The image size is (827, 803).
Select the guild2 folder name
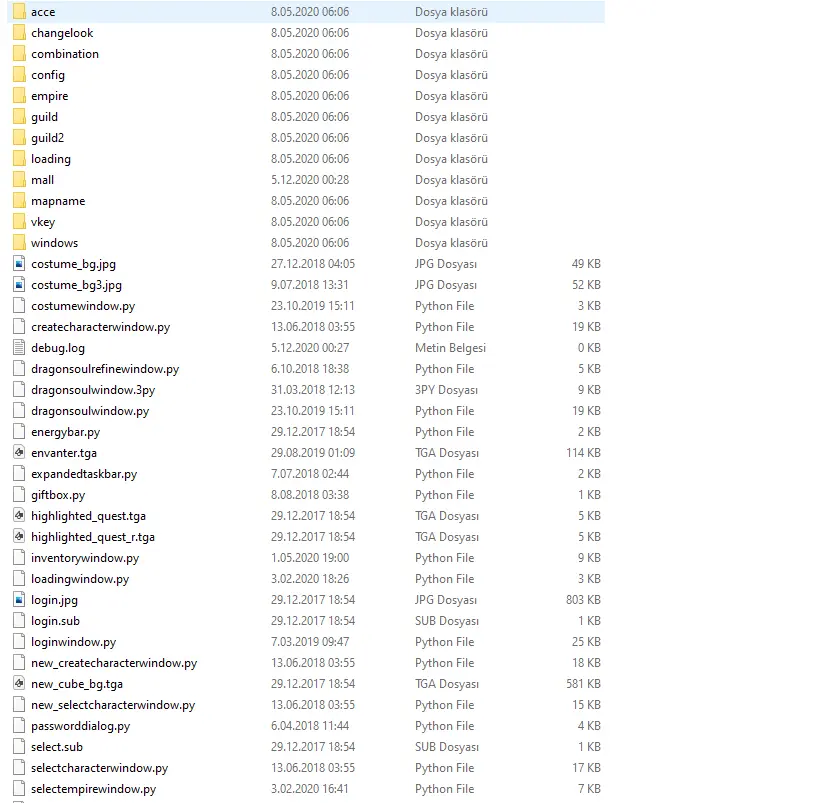click(47, 138)
